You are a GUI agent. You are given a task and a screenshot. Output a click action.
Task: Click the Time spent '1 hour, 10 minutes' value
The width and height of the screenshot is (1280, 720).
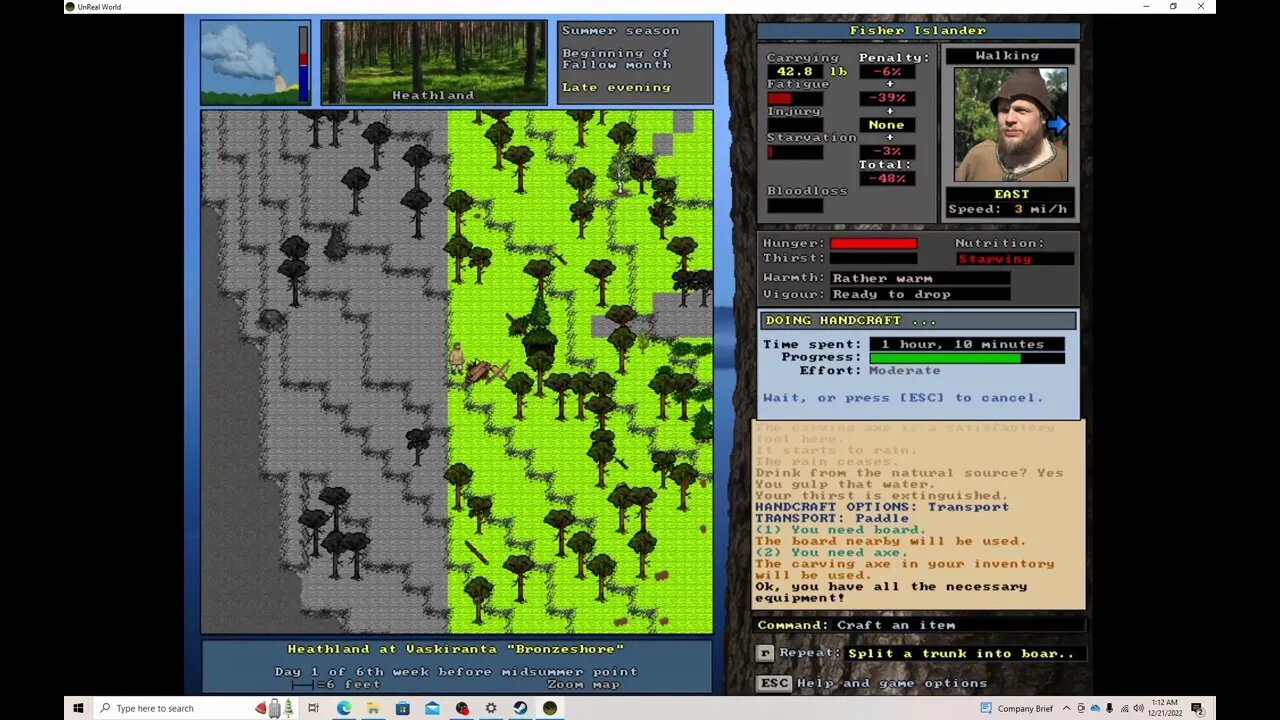[x=966, y=344]
